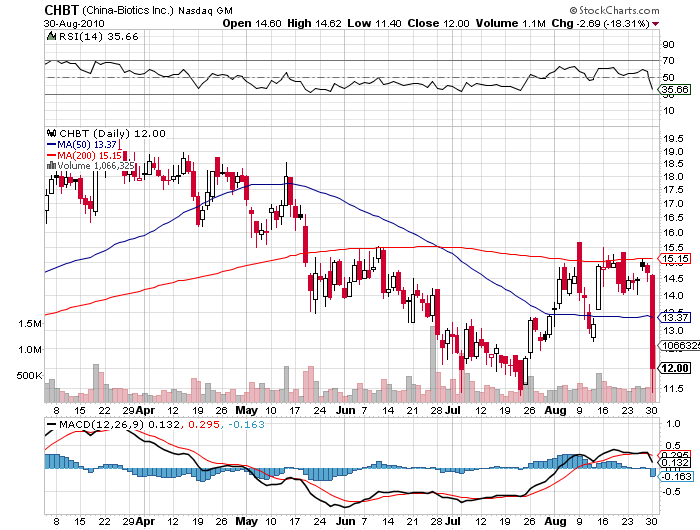The image size is (700, 530).
Task: Click the MACD -0.5 axis label
Action: pyautogui.click(x=671, y=492)
